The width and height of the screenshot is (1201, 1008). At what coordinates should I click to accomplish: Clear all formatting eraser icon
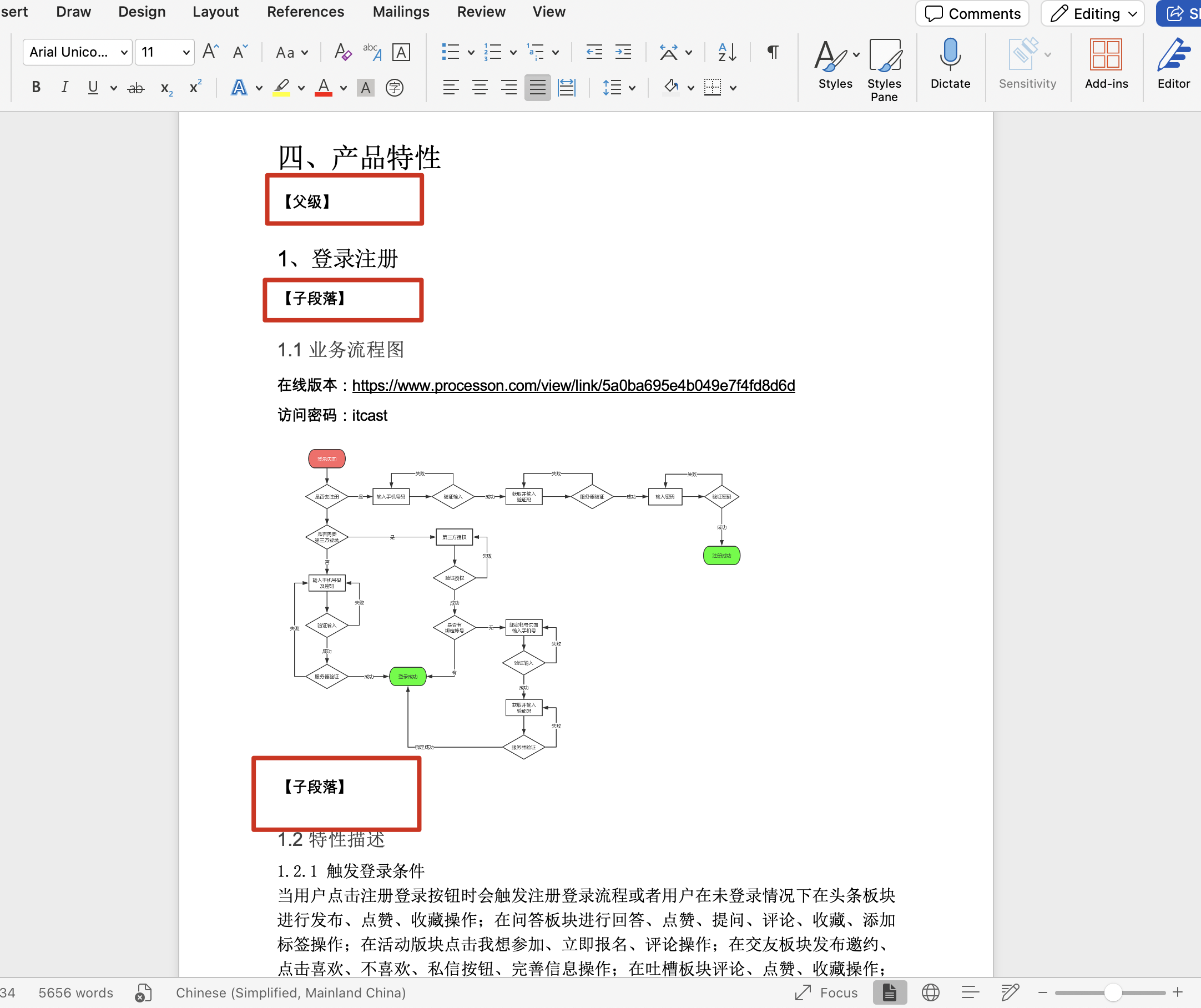342,53
